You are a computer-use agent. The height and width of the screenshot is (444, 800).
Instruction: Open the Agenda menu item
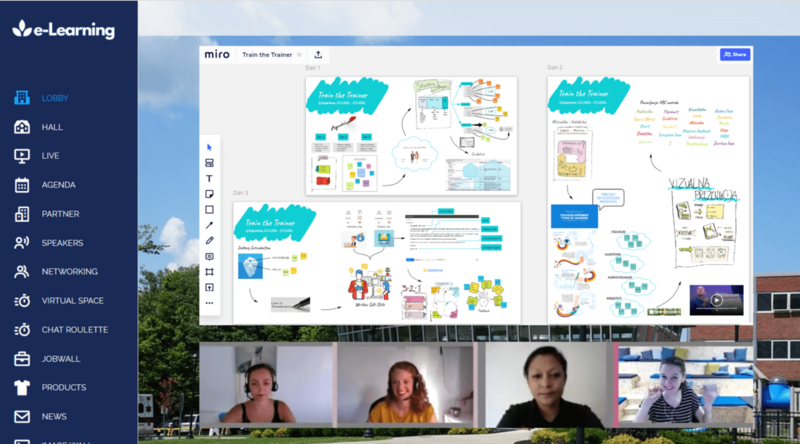58,185
